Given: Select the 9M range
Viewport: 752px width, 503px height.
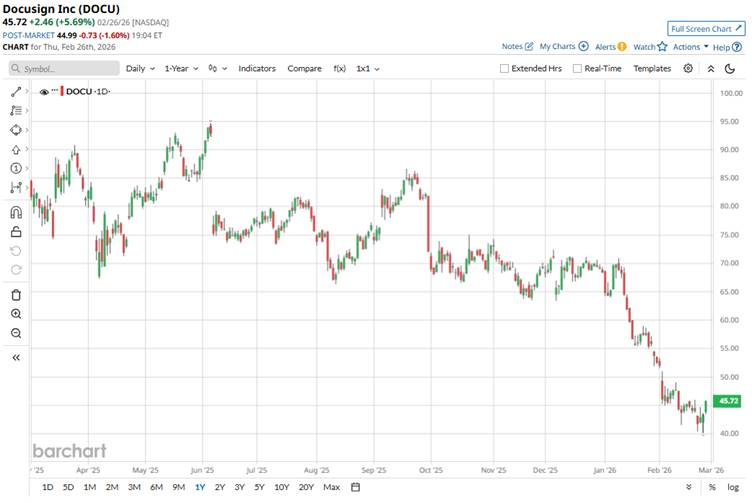Looking at the screenshot, I should pos(178,487).
